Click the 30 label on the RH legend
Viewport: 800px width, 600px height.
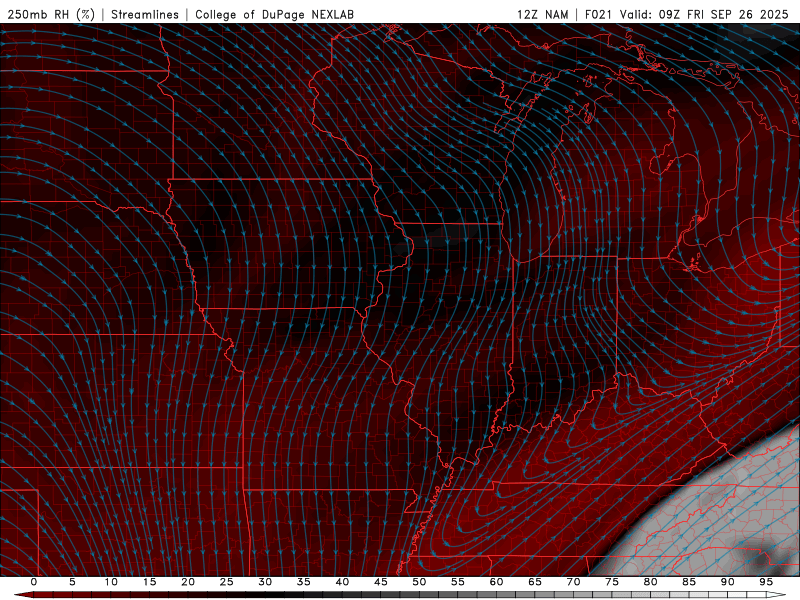click(265, 582)
